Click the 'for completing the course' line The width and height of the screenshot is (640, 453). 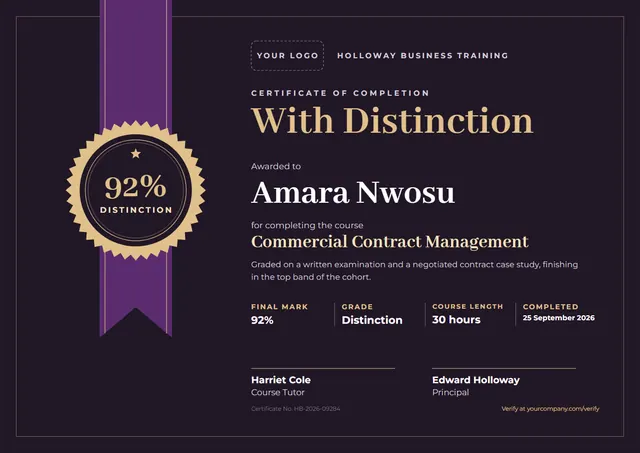pyautogui.click(x=307, y=225)
